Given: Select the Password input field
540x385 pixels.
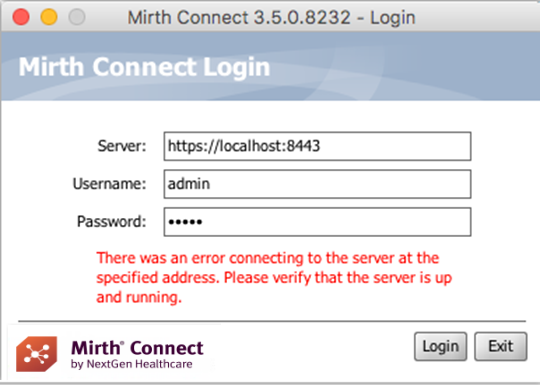Looking at the screenshot, I should pyautogui.click(x=318, y=222).
